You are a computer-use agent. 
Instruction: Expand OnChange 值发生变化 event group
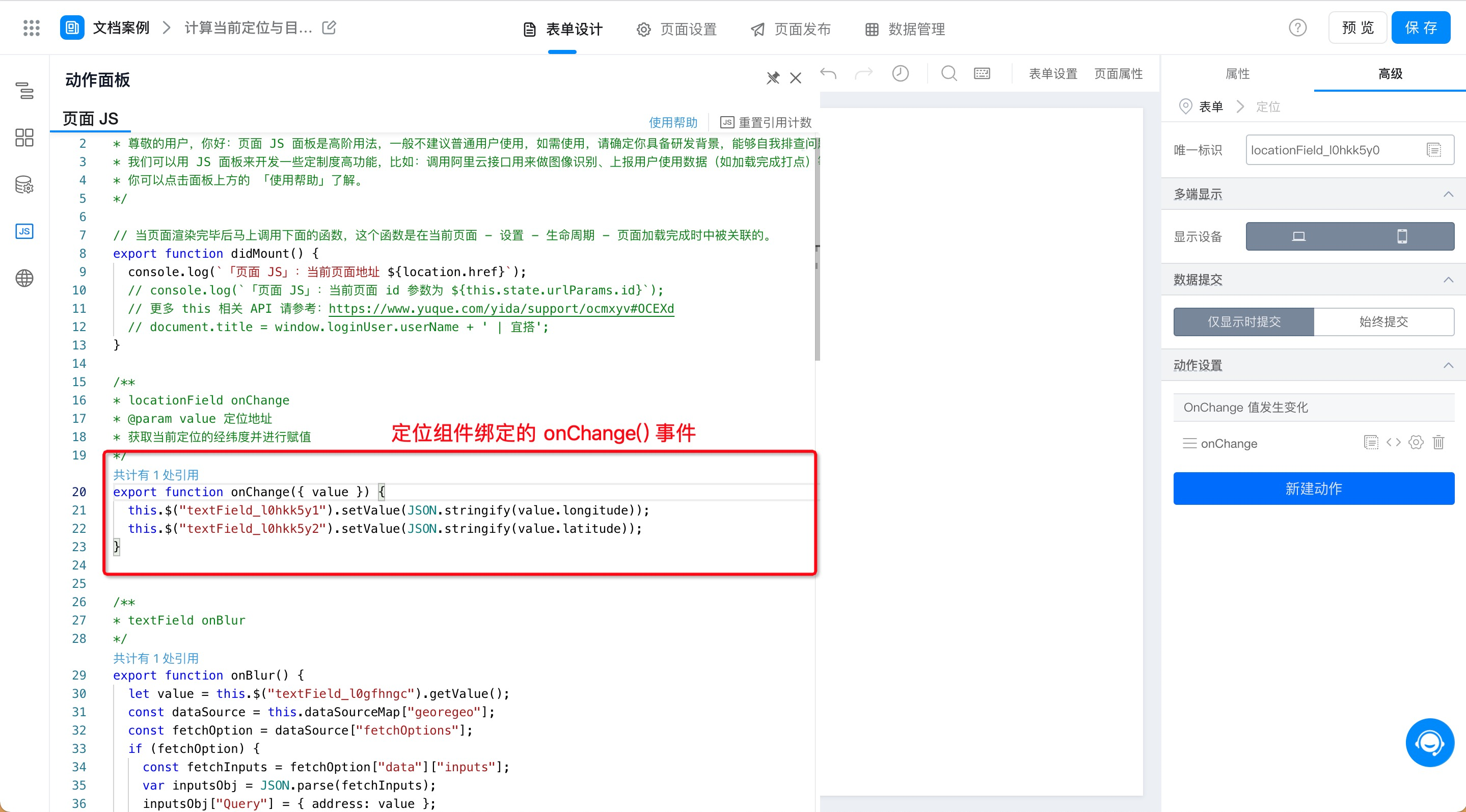click(1314, 408)
